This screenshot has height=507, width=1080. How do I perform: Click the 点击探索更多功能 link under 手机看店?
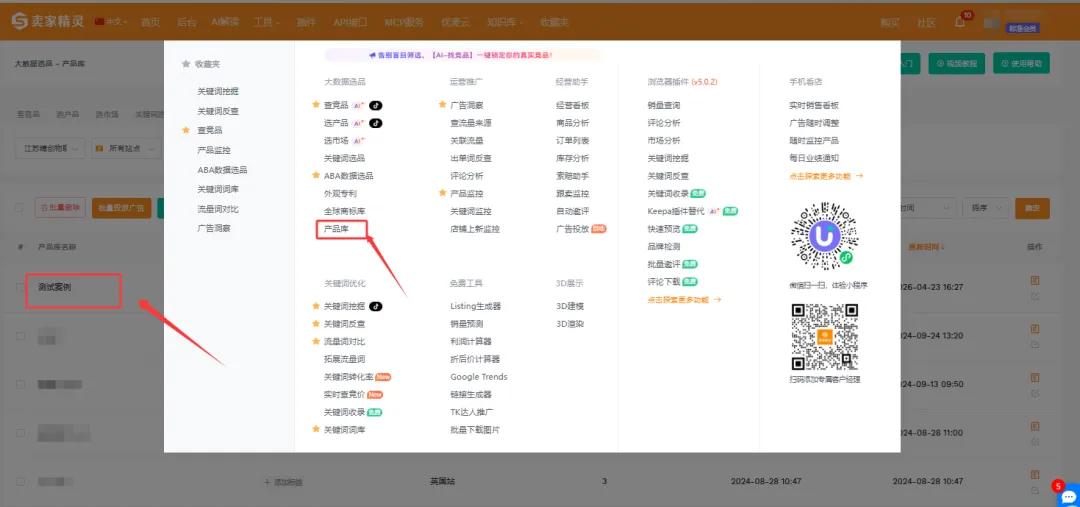click(825, 176)
